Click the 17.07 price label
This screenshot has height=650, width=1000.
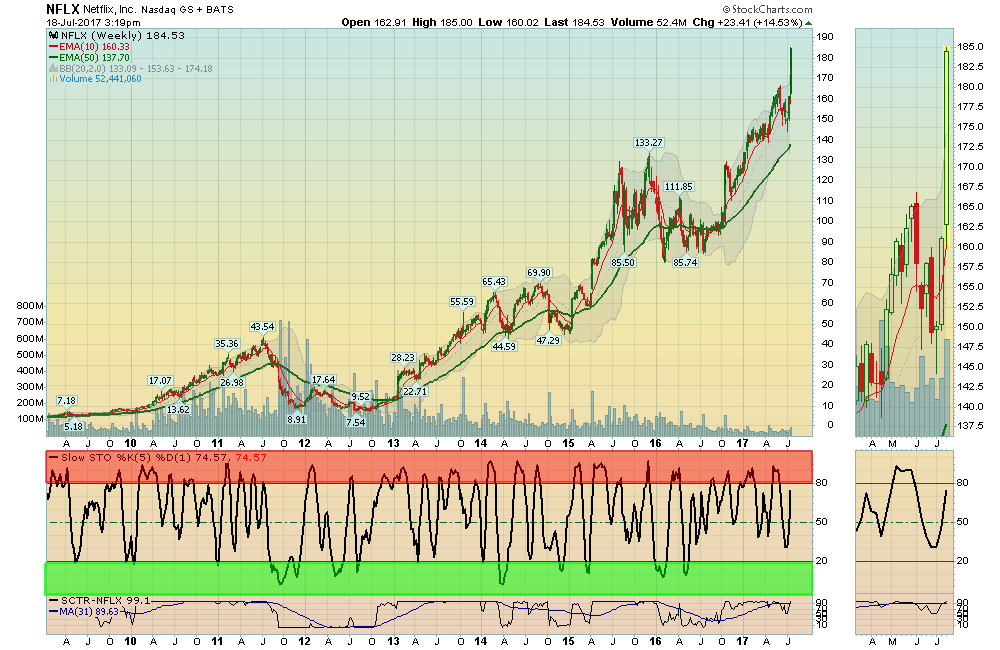pos(160,381)
